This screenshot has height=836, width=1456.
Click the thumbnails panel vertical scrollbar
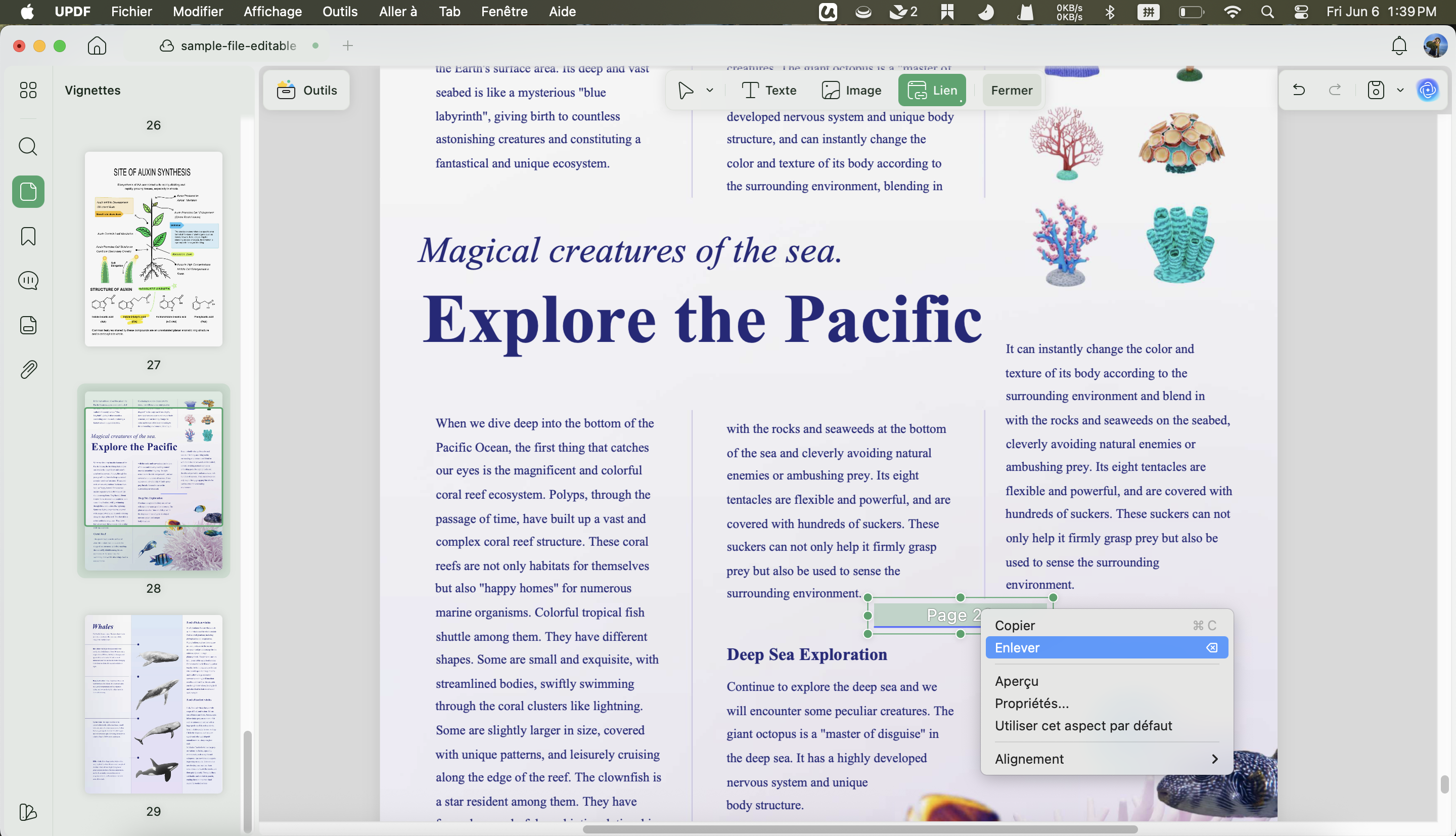click(x=247, y=781)
